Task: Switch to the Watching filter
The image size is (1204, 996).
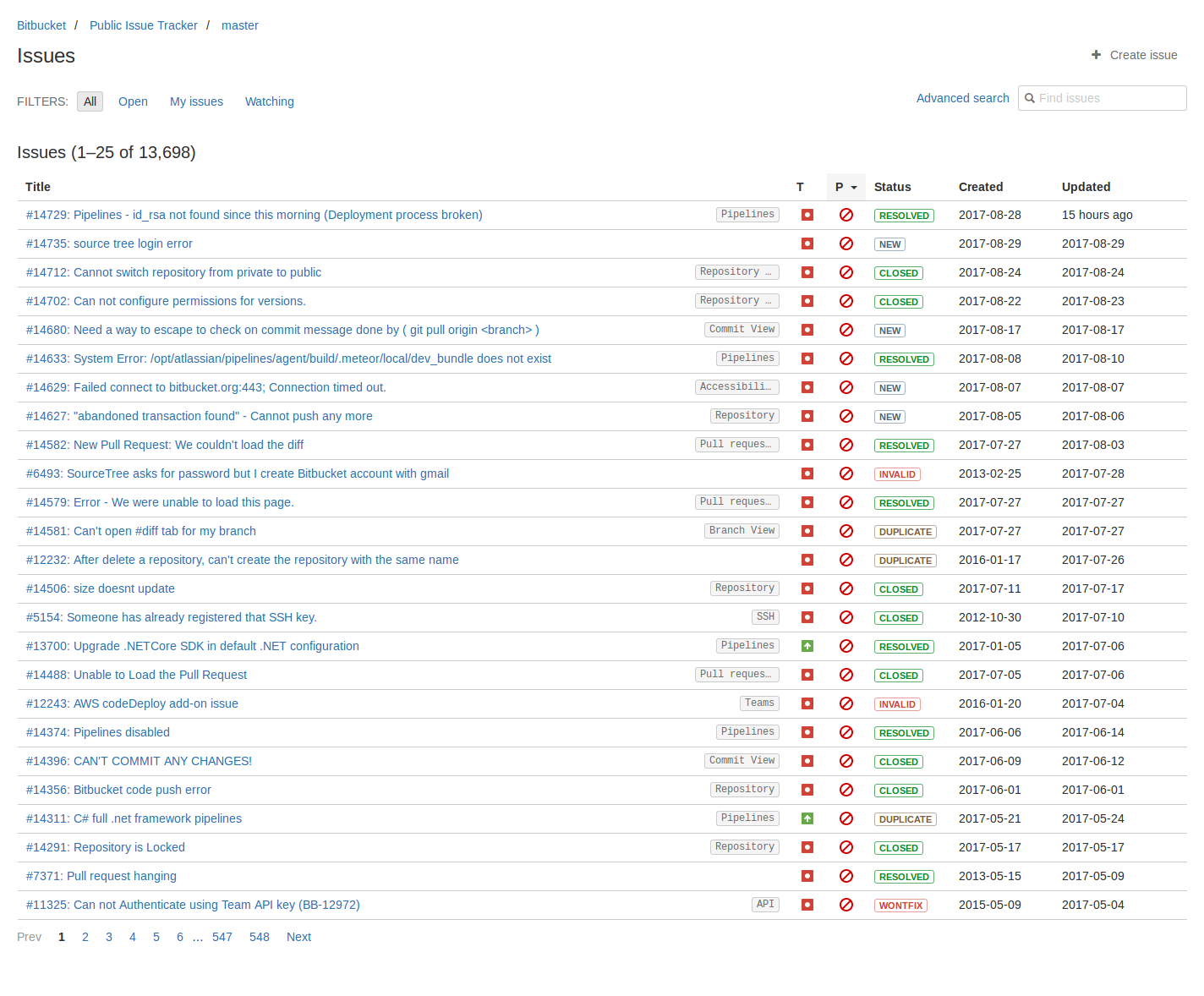Action: tap(270, 101)
